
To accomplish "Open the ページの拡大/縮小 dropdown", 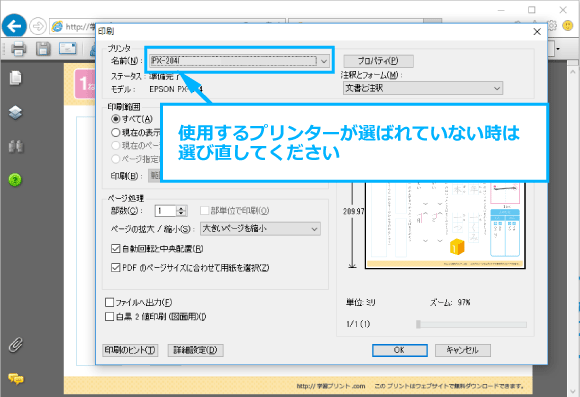I will coord(260,229).
